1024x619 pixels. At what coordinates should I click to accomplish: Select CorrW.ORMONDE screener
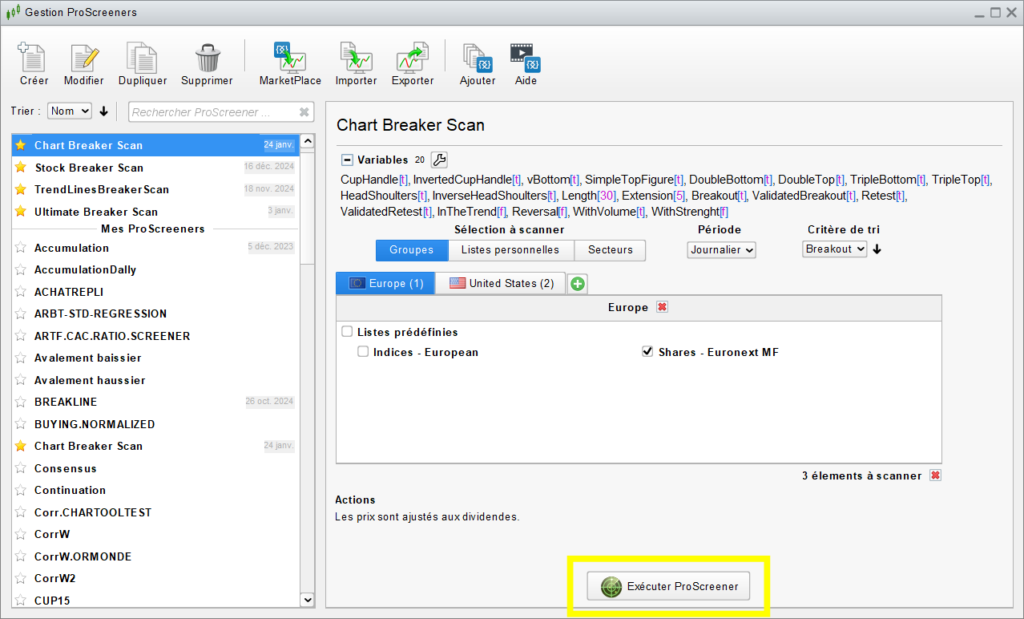pyautogui.click(x=155, y=556)
